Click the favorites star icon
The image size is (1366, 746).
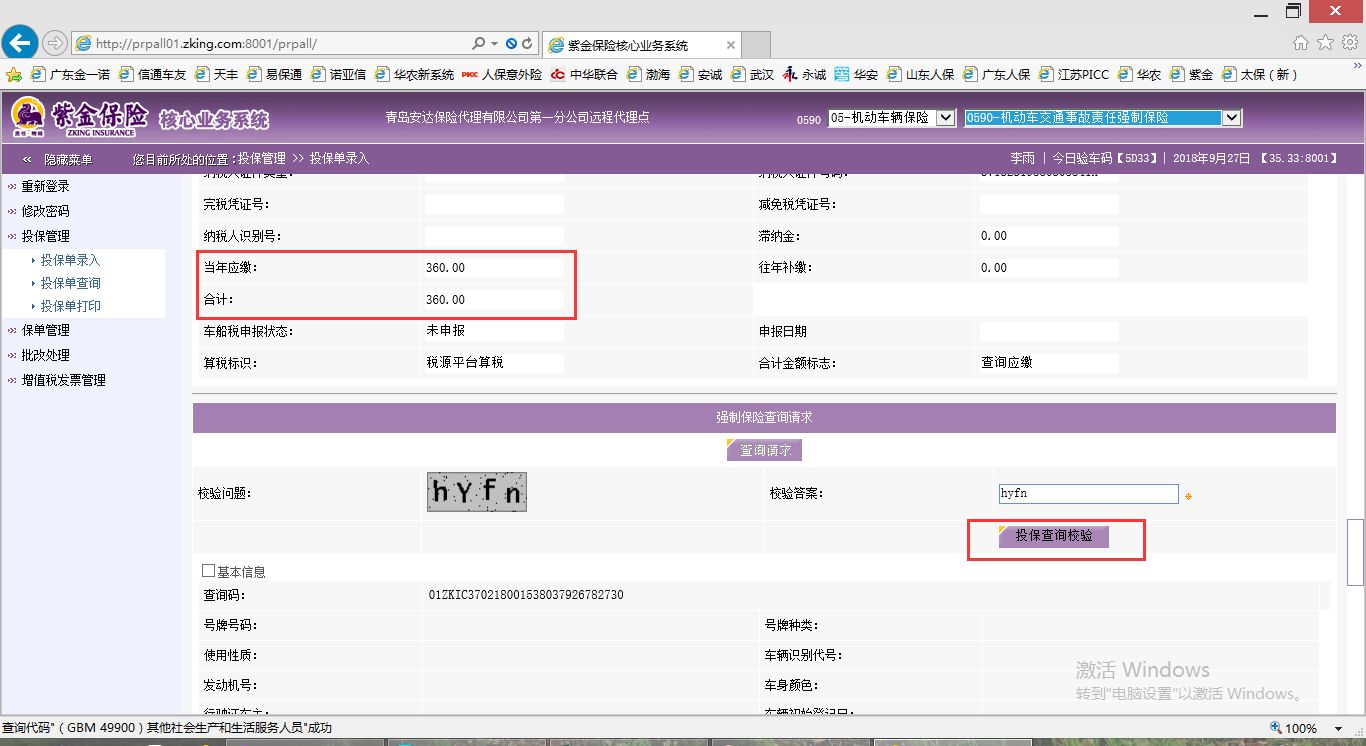[1325, 43]
